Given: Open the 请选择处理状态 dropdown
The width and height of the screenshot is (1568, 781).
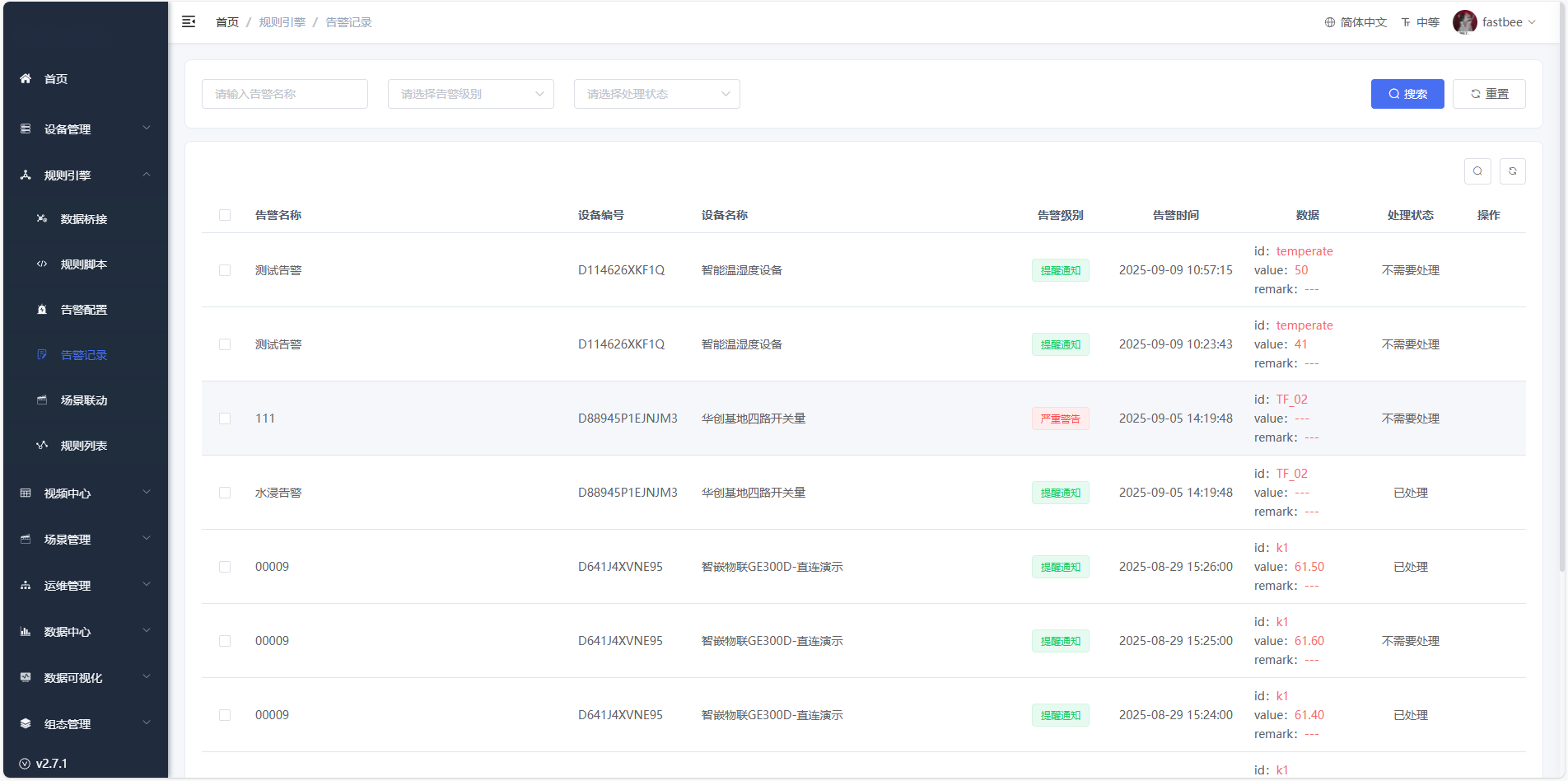Looking at the screenshot, I should click(x=656, y=94).
